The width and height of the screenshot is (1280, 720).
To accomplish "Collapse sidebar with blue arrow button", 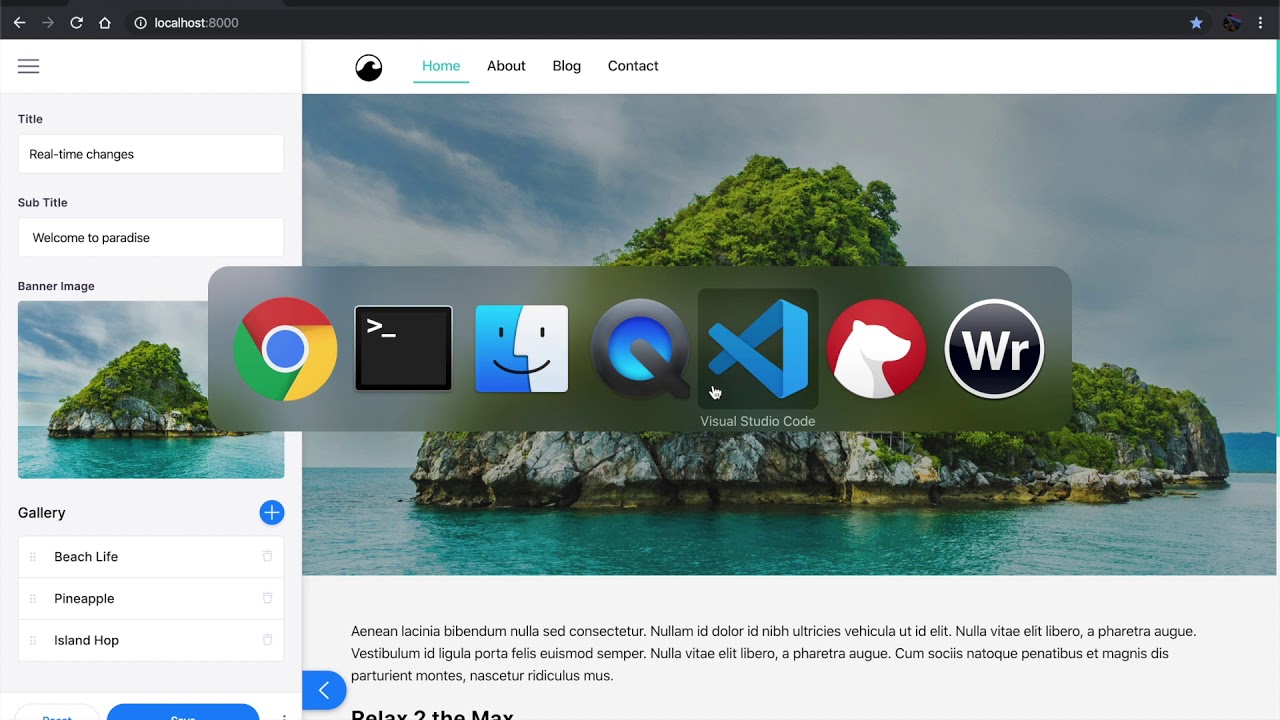I will [323, 690].
